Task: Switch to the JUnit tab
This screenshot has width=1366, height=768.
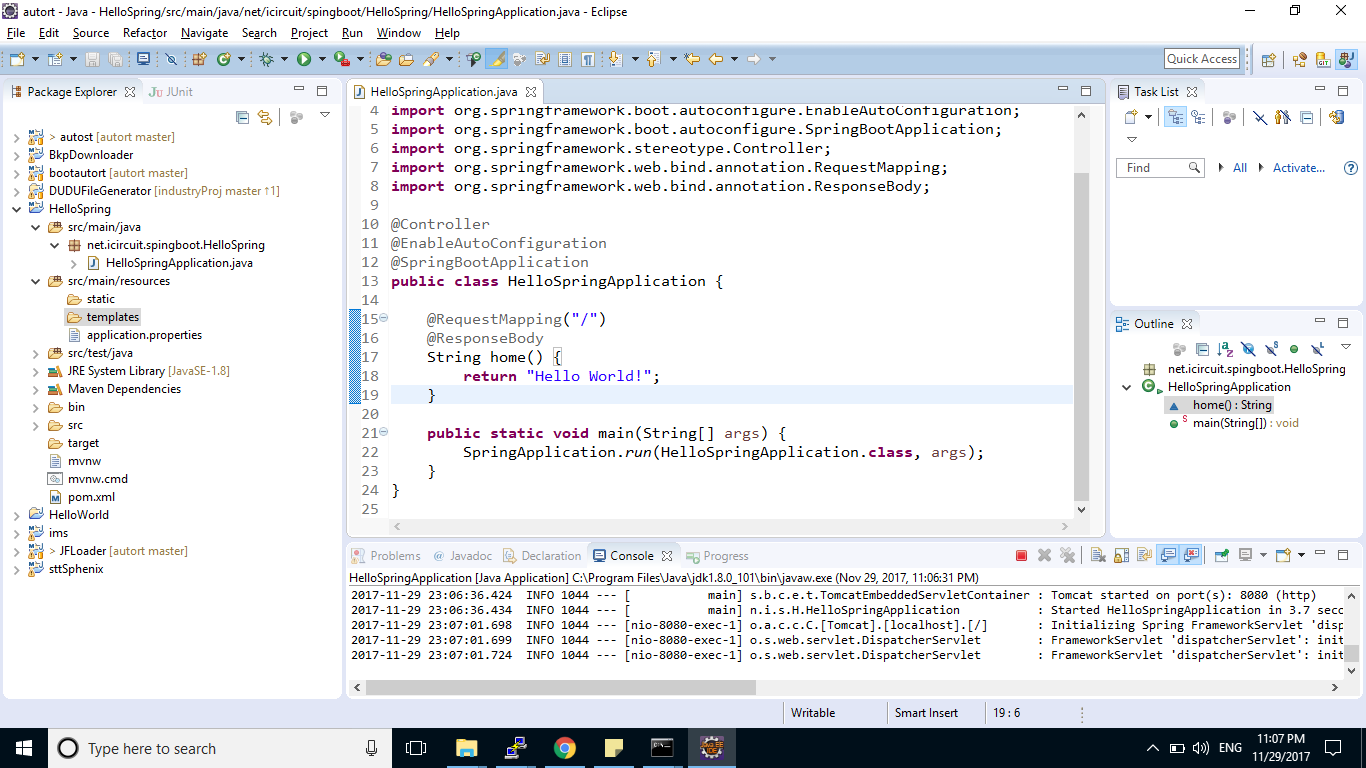Action: (171, 91)
